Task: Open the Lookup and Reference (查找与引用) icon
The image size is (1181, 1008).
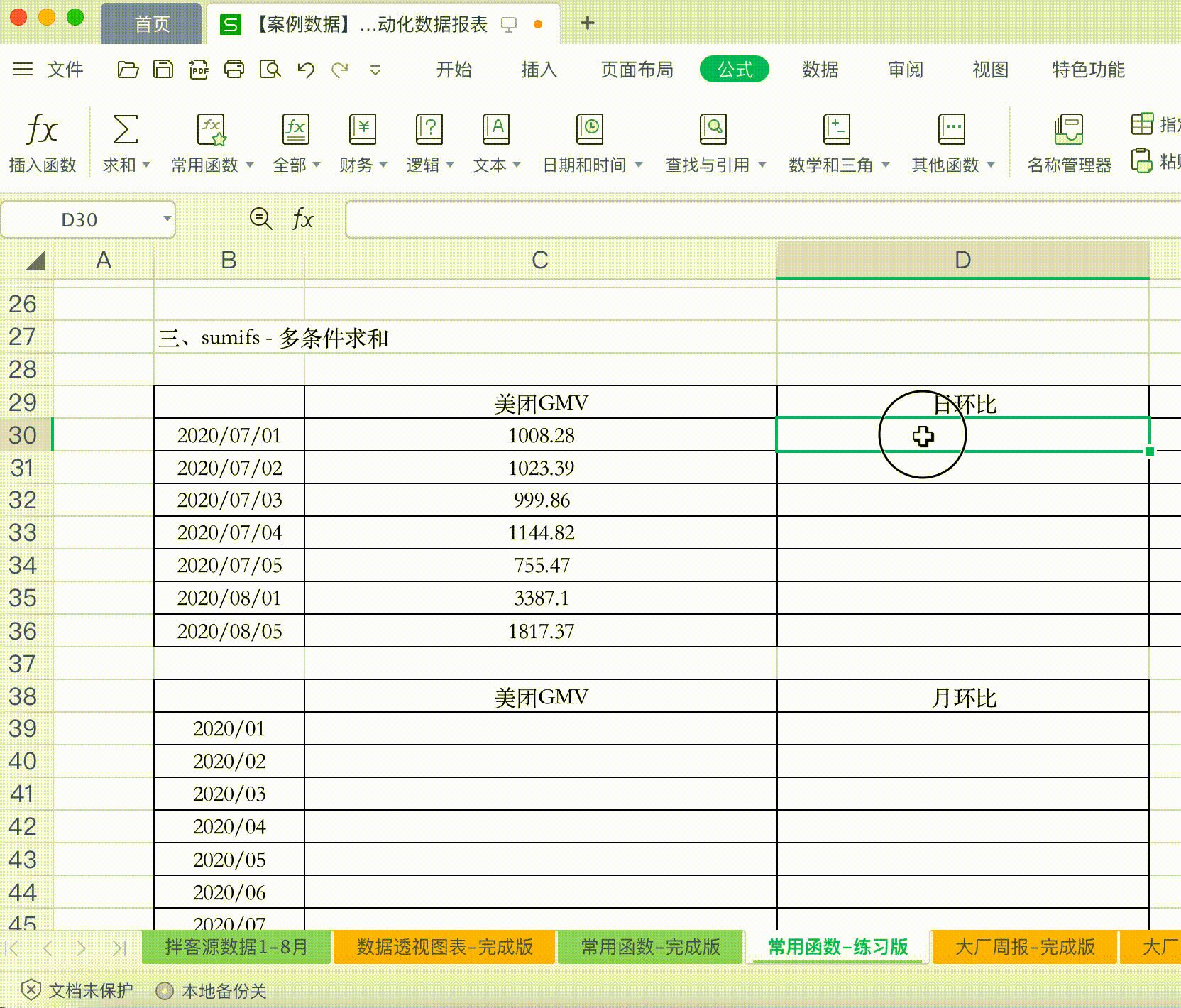Action: [x=713, y=130]
